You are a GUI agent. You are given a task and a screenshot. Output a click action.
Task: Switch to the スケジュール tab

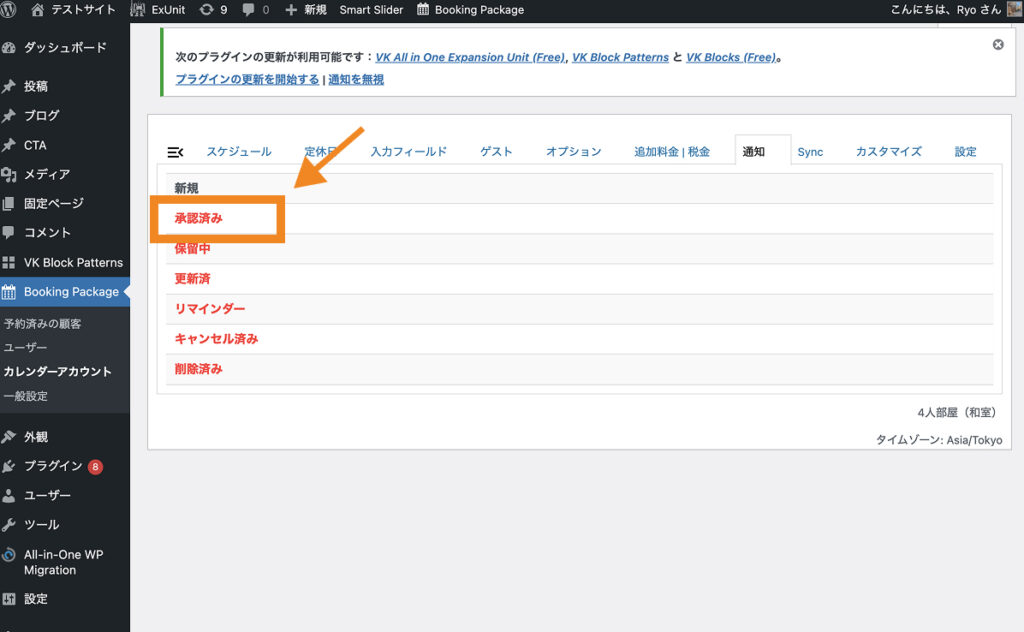click(x=238, y=152)
